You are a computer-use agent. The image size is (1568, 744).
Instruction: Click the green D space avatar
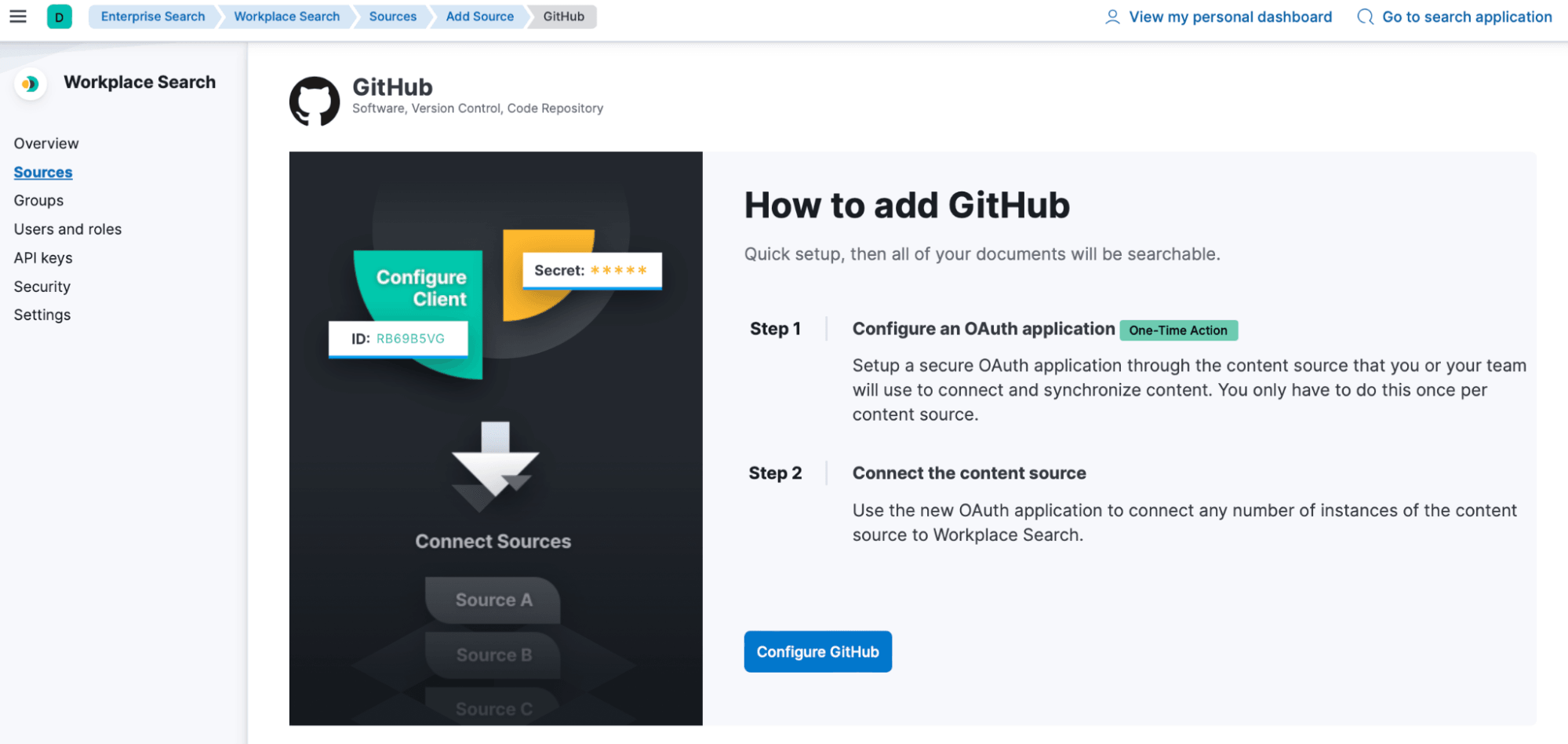[x=60, y=16]
